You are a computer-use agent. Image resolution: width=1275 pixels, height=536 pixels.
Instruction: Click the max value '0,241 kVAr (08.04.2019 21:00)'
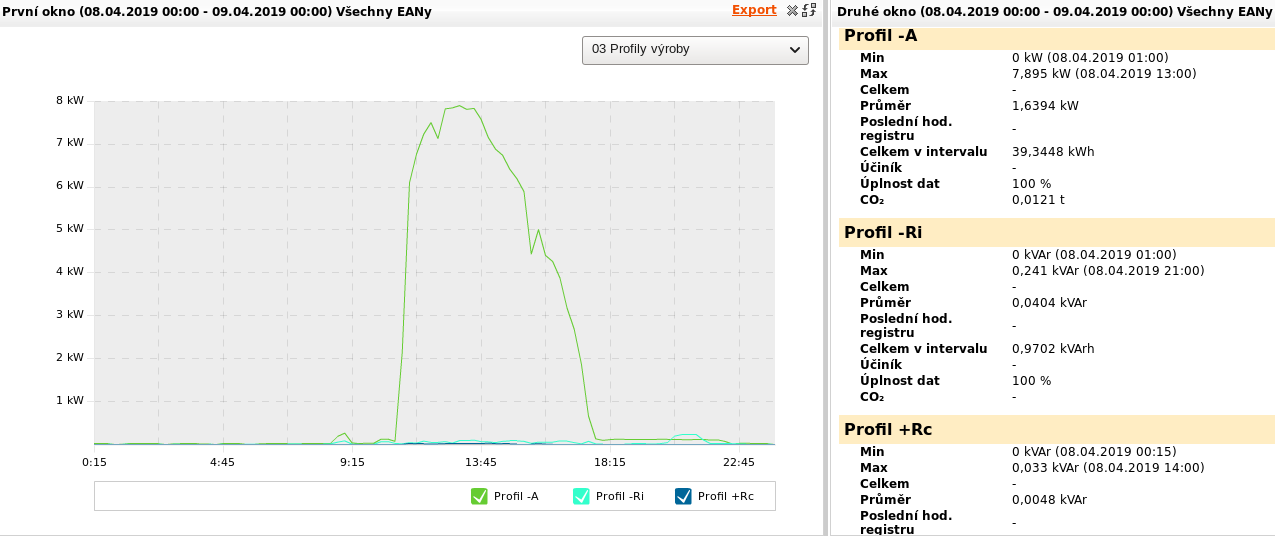click(x=1108, y=271)
